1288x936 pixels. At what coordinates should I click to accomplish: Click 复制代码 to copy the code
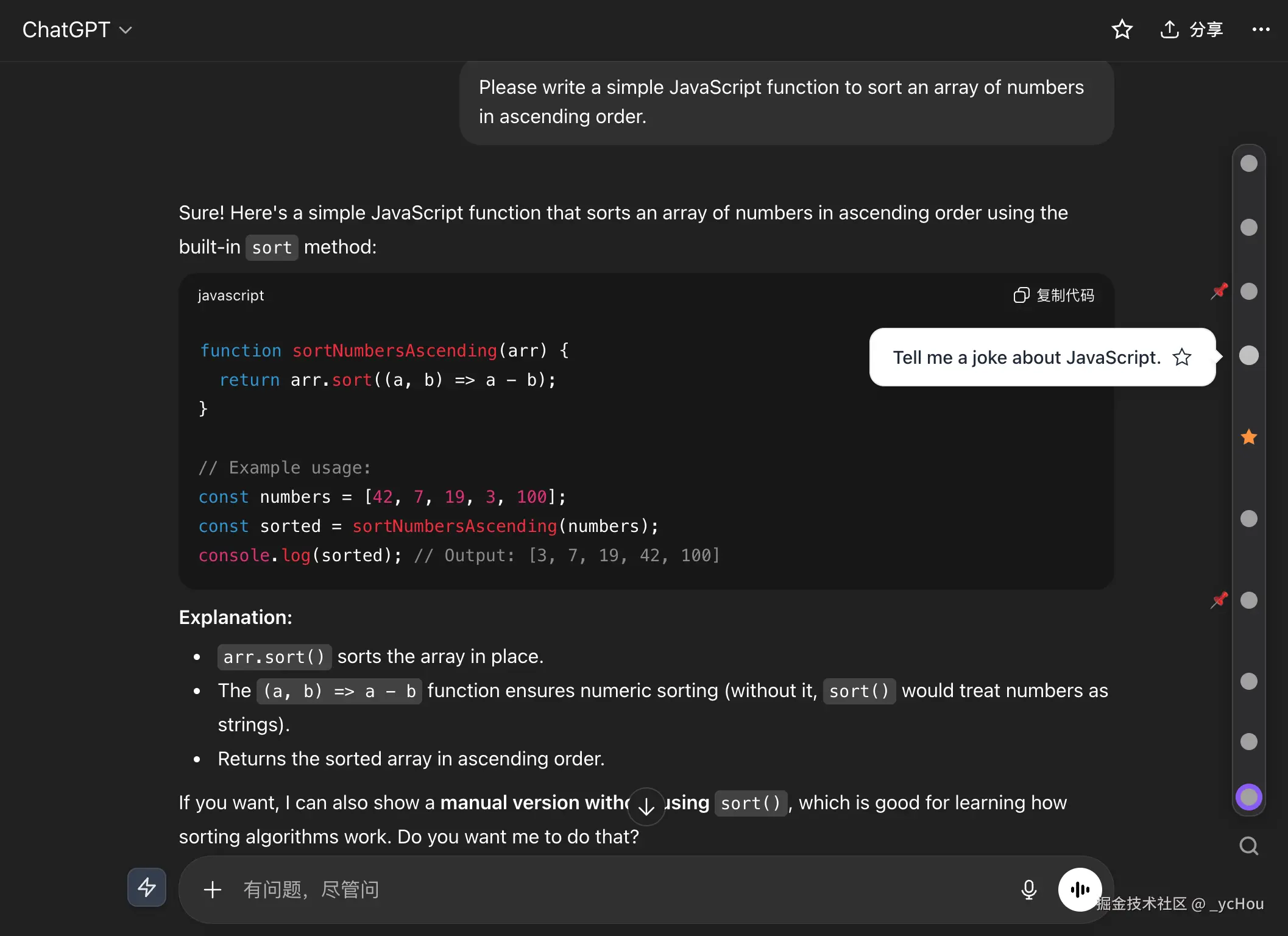[1066, 295]
